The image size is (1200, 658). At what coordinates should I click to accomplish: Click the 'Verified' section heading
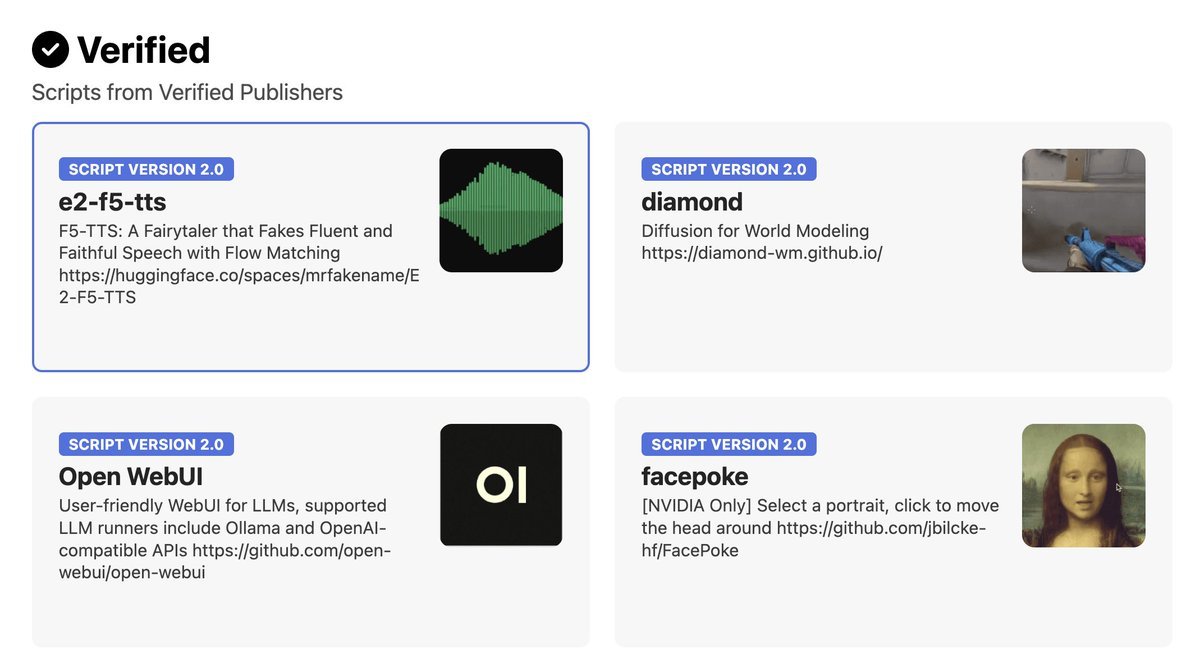pyautogui.click(x=143, y=50)
